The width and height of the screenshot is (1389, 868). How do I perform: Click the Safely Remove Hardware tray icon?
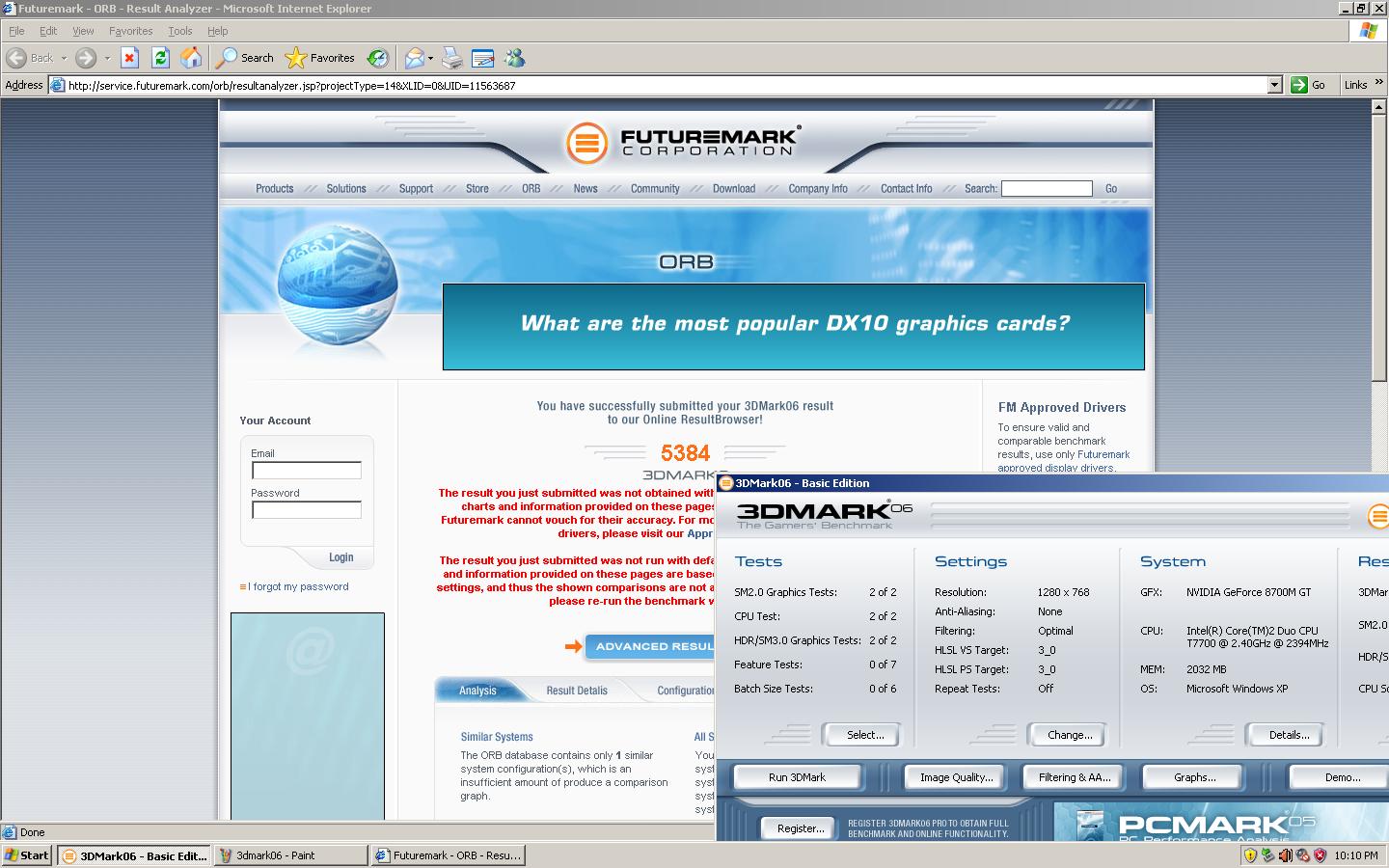click(x=1267, y=854)
